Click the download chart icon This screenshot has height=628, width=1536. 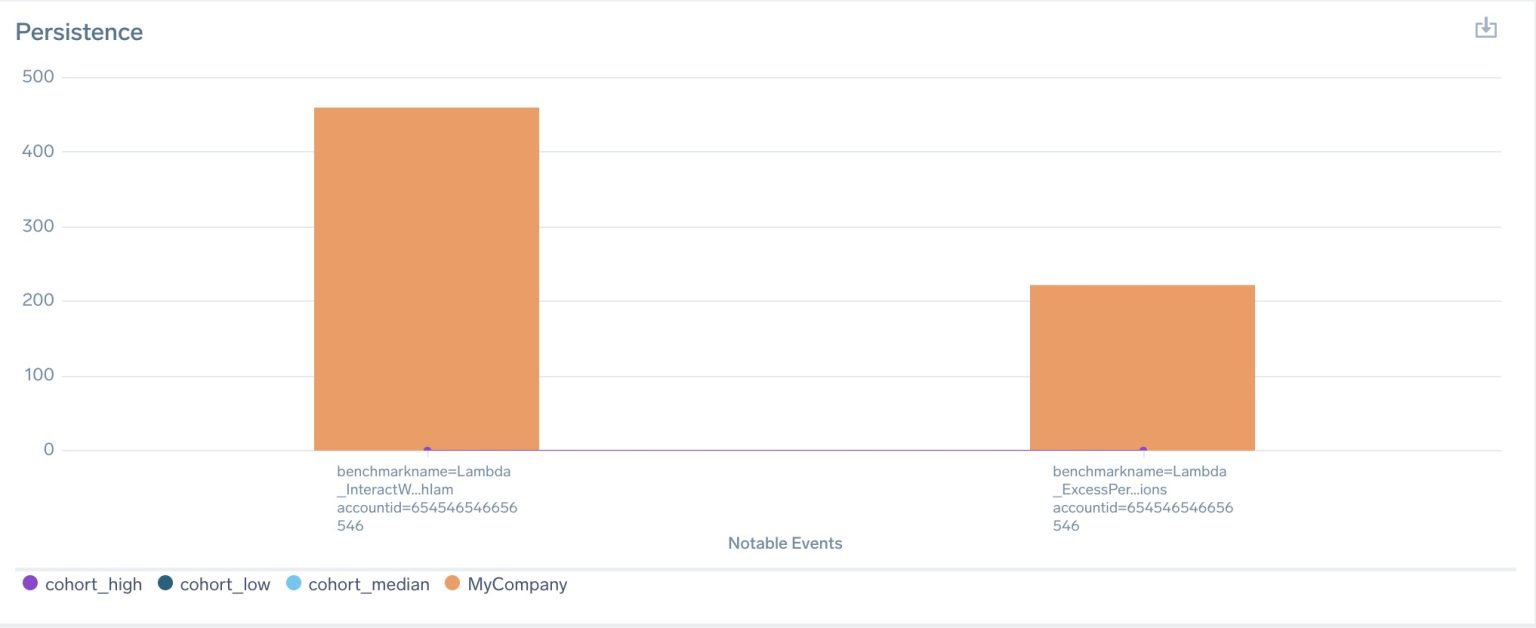(x=1486, y=28)
